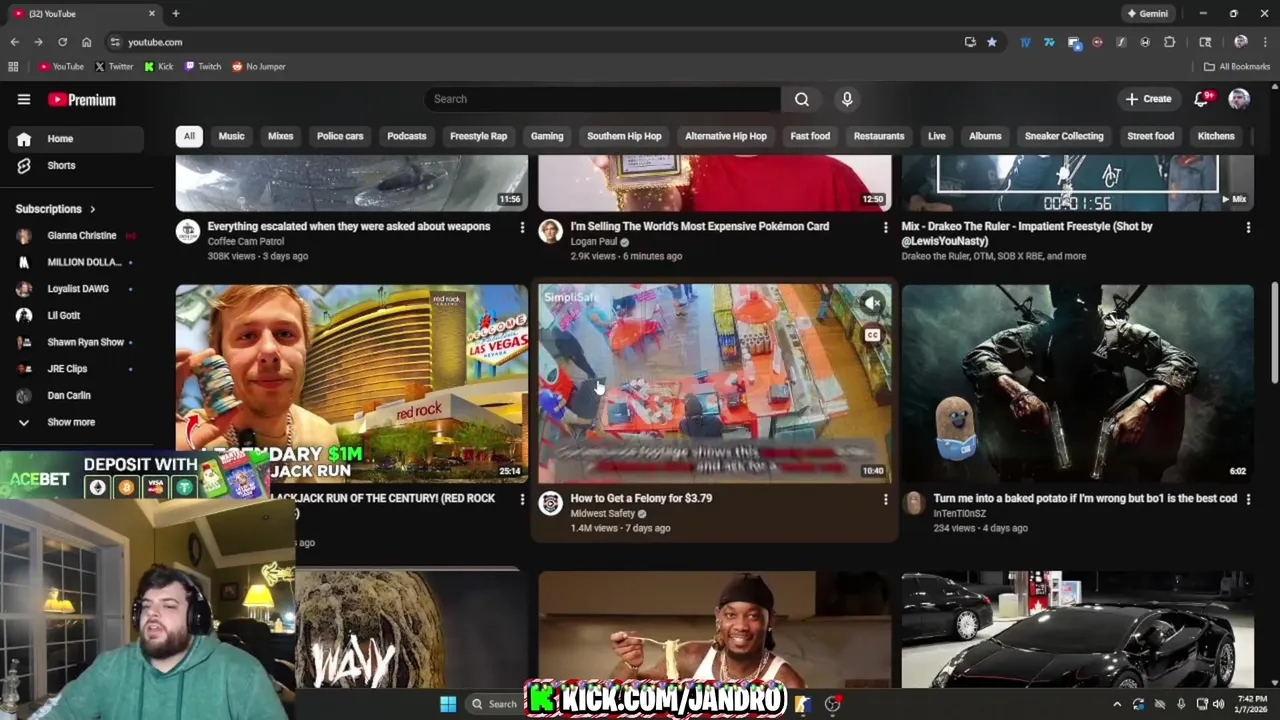Select the Music filter chip

click(231, 136)
